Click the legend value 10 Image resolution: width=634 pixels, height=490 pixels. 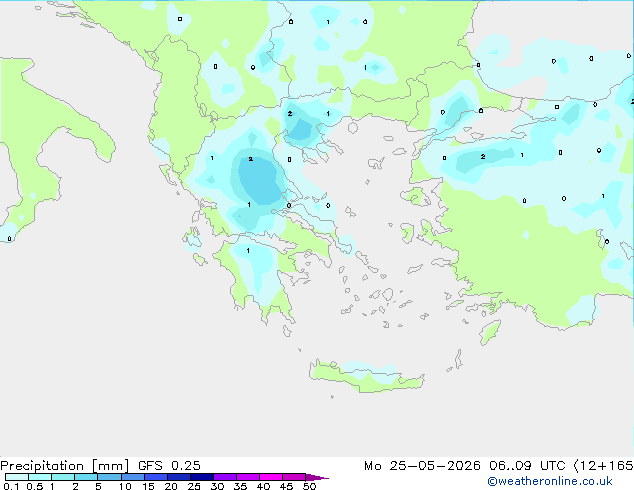(125, 486)
